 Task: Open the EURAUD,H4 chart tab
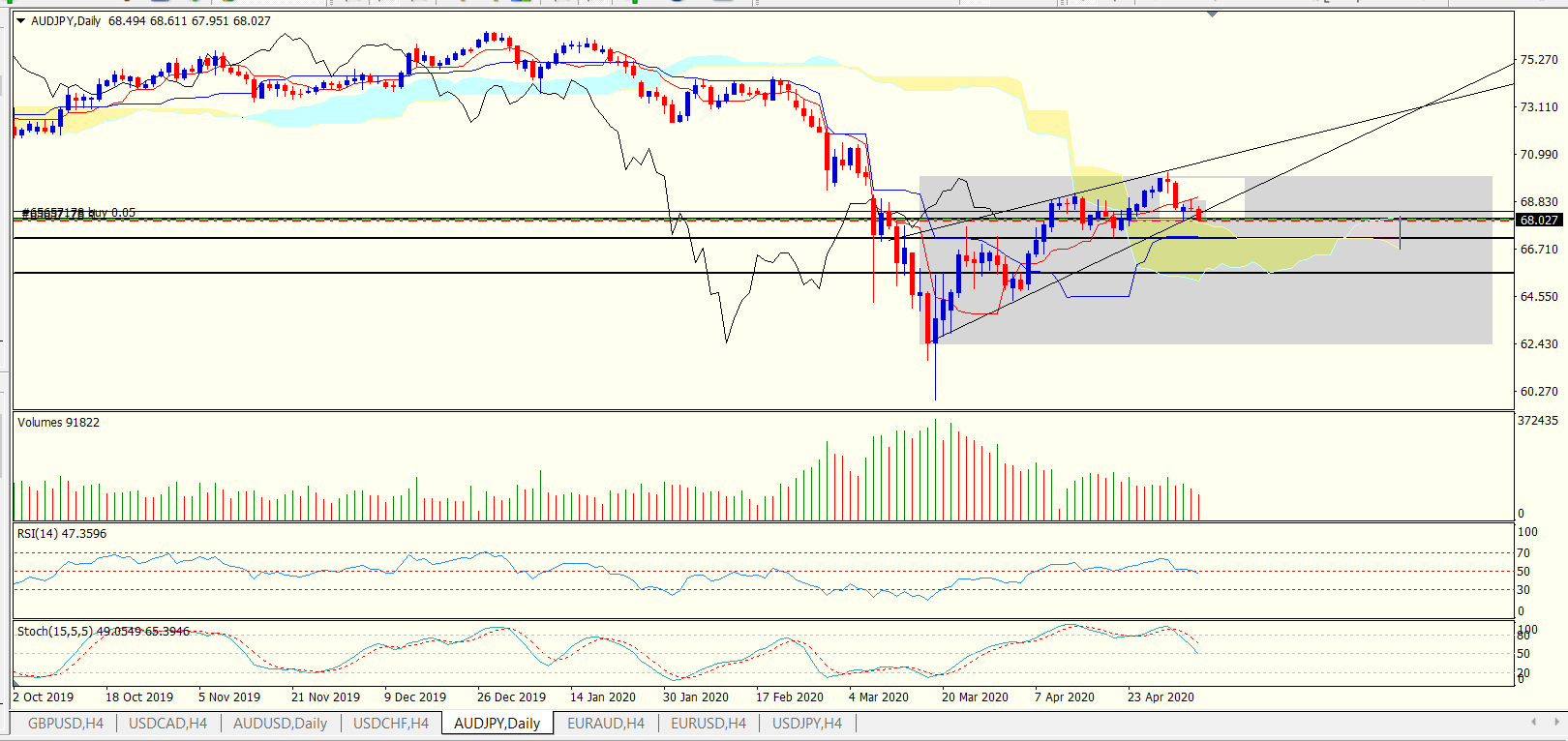[606, 723]
